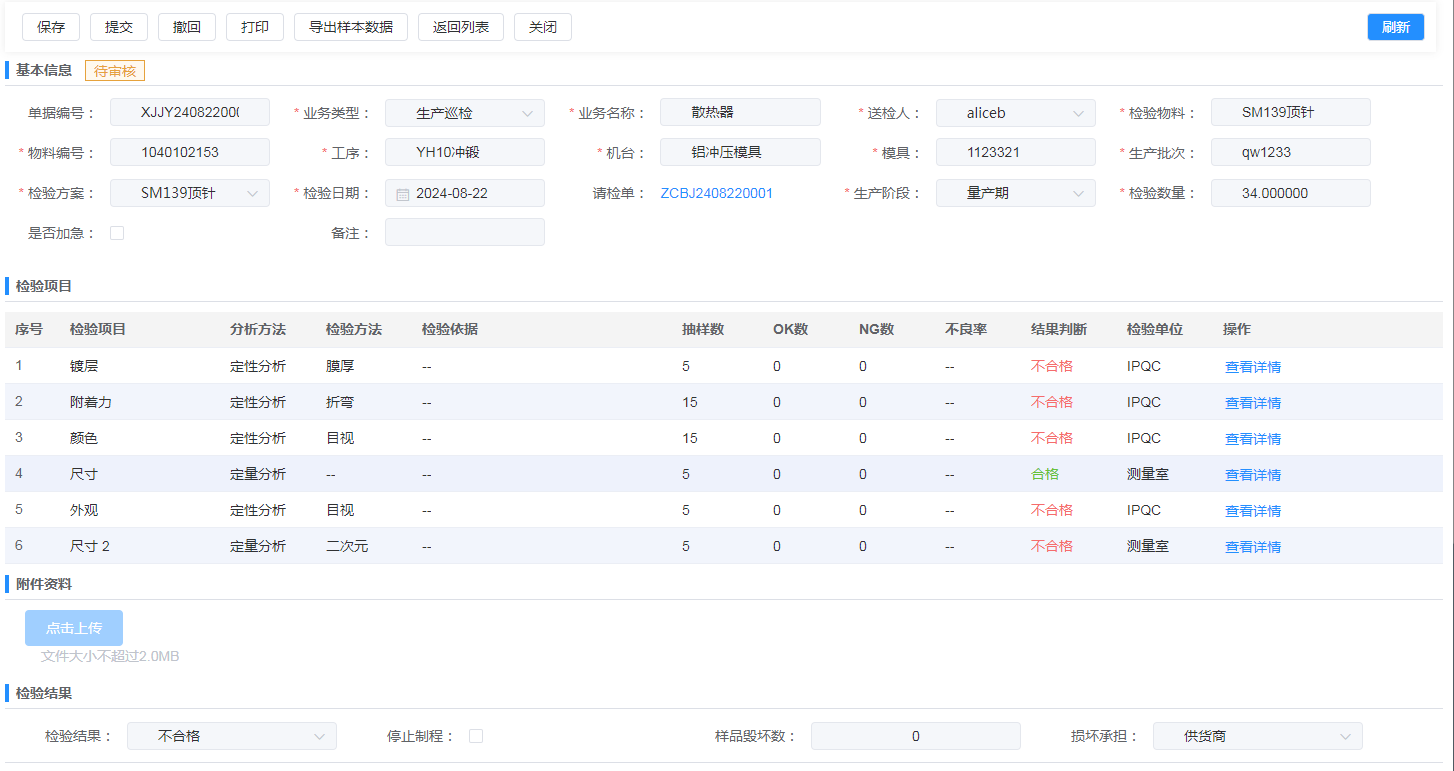Click the 待审核 status tag

tap(115, 71)
